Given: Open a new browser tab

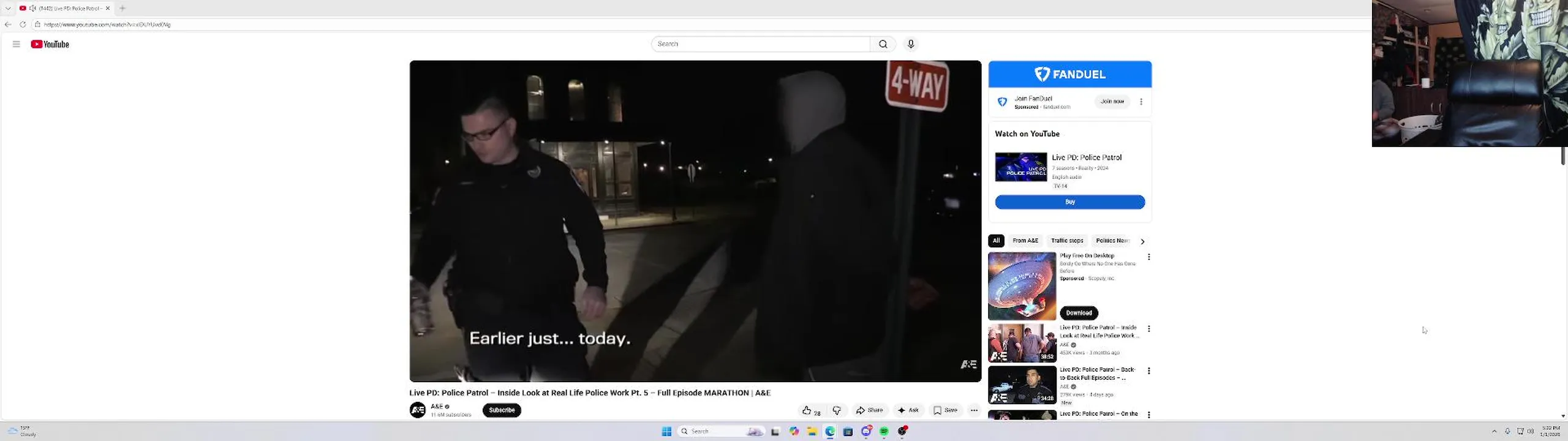Looking at the screenshot, I should [x=123, y=9].
